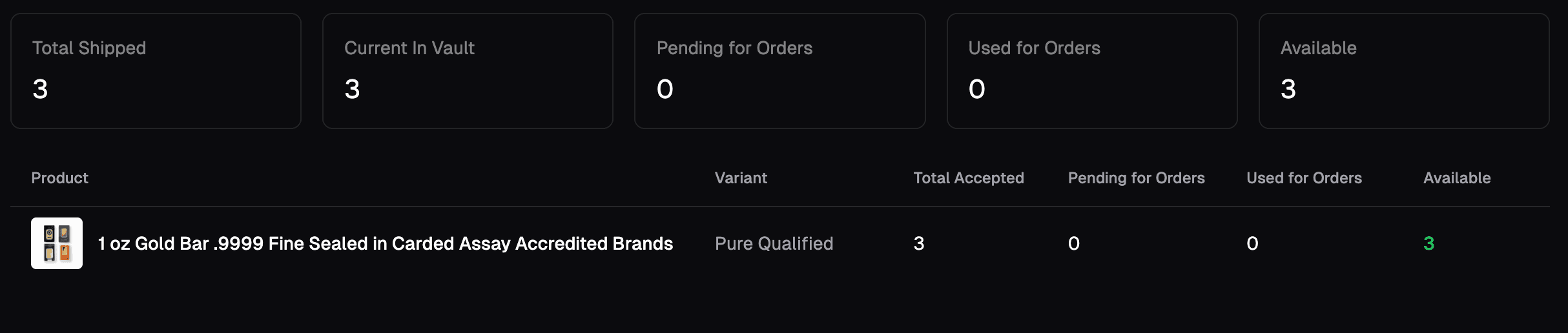Sort by the Product column header
The width and height of the screenshot is (1568, 333).
59,178
